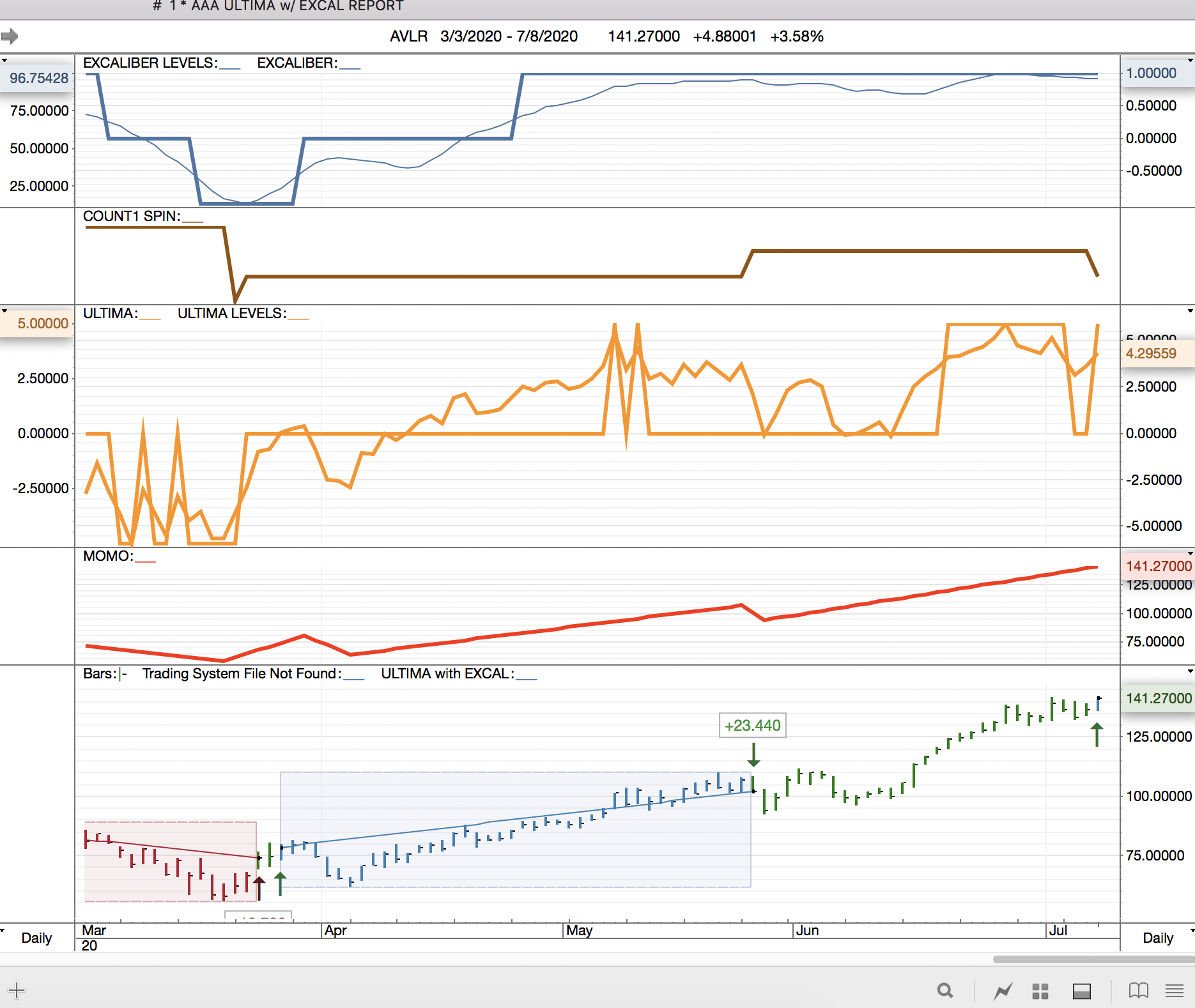1195x1008 pixels.
Task: Click the +23.440 trade profit label
Action: pyautogui.click(x=752, y=726)
